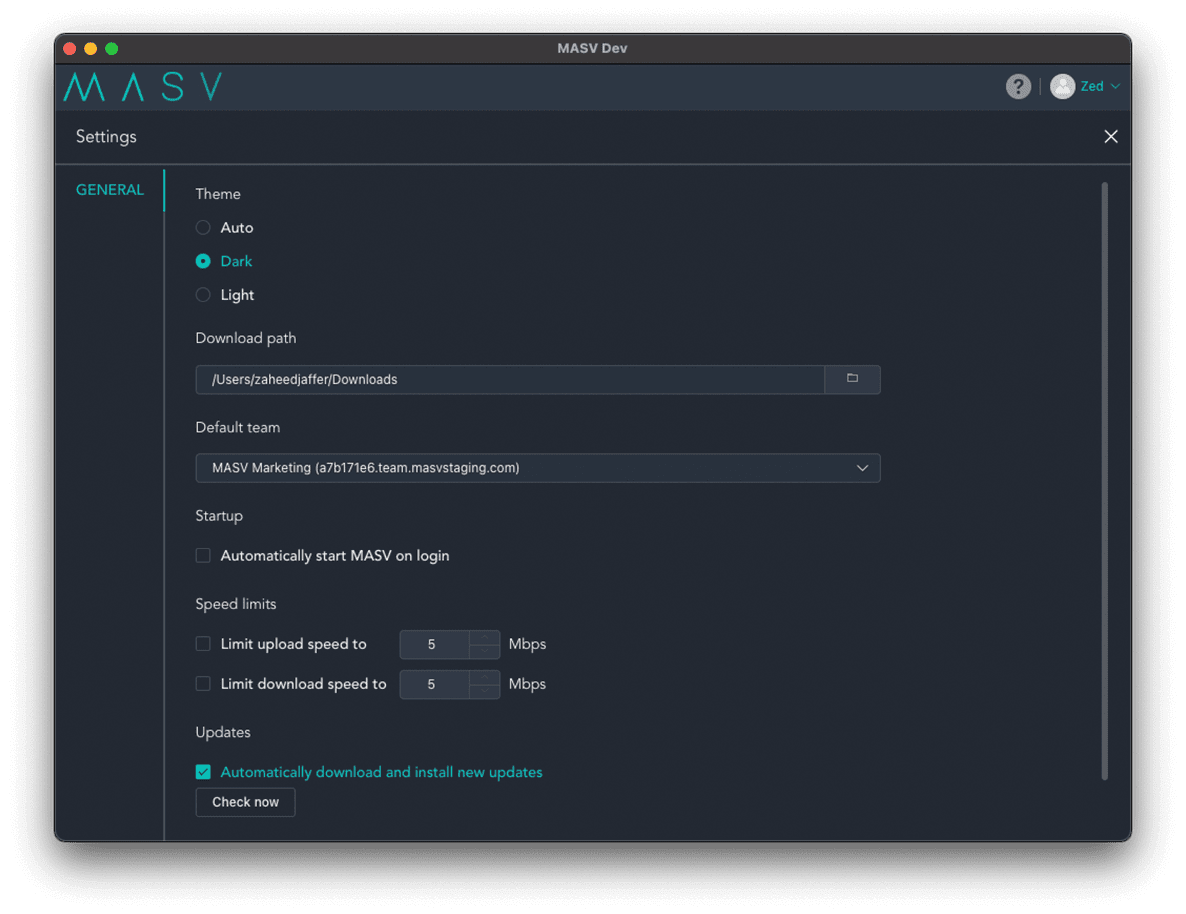
Task: Click the yellow minimize window button
Action: [91, 48]
